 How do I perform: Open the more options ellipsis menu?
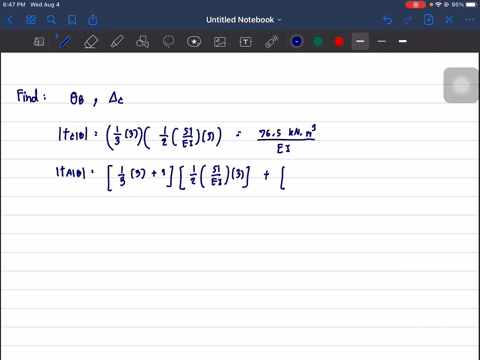tap(470, 20)
